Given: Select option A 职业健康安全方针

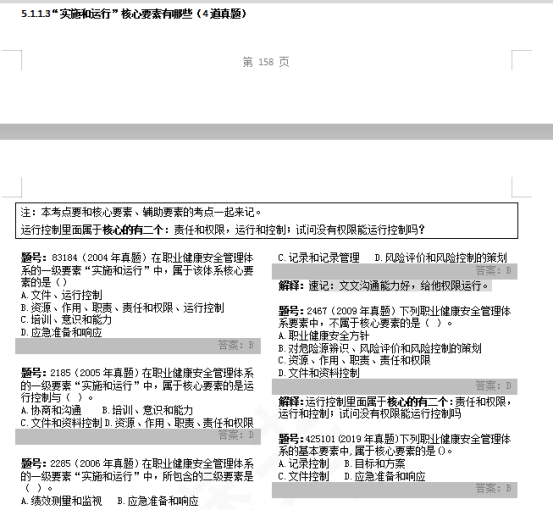Looking at the screenshot, I should point(324,335).
